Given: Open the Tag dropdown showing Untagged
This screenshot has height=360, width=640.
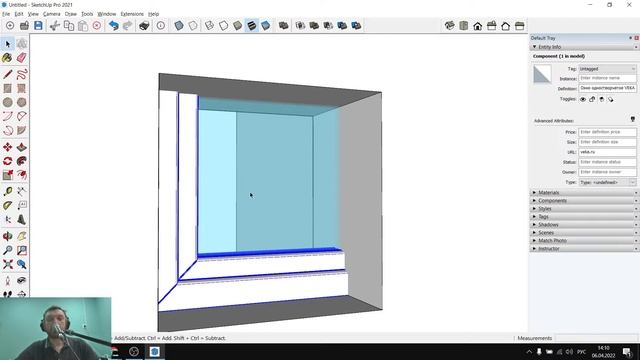Looking at the screenshot, I should coord(607,69).
